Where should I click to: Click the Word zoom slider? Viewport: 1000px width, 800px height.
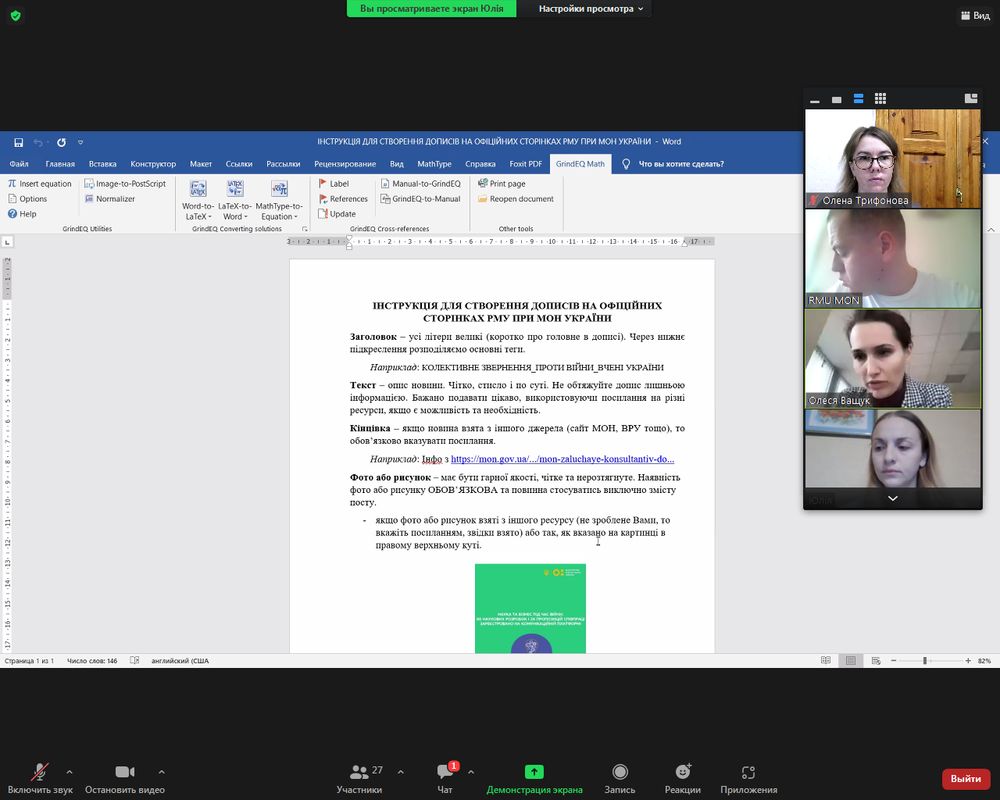click(x=925, y=661)
